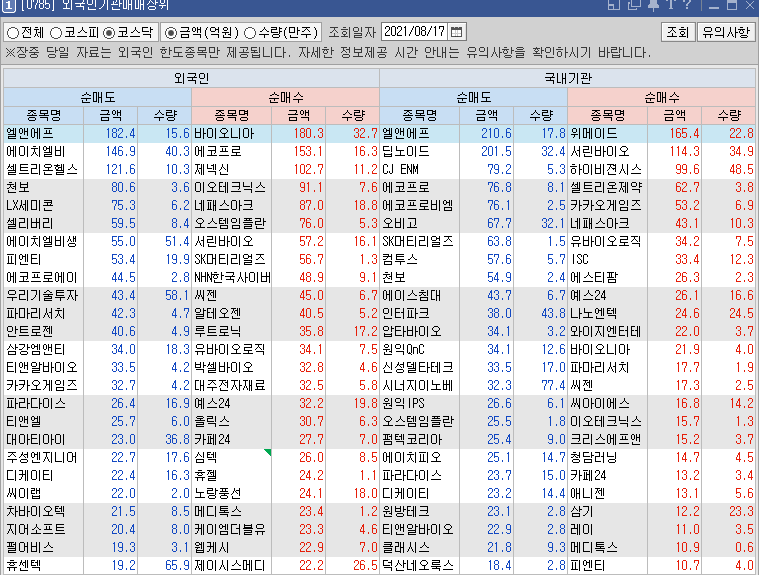Select 에코프로비엠 stock
759x575 pixels.
point(418,205)
